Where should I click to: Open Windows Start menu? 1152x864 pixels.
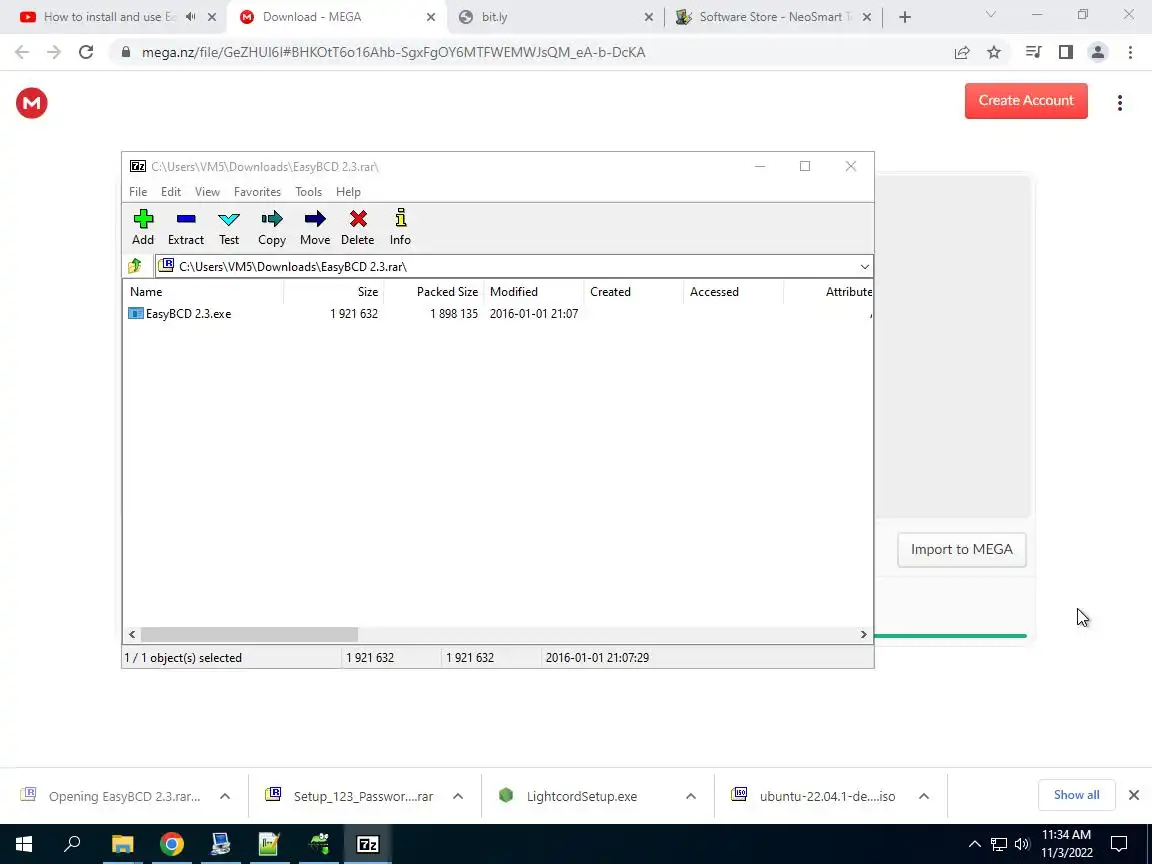24,844
